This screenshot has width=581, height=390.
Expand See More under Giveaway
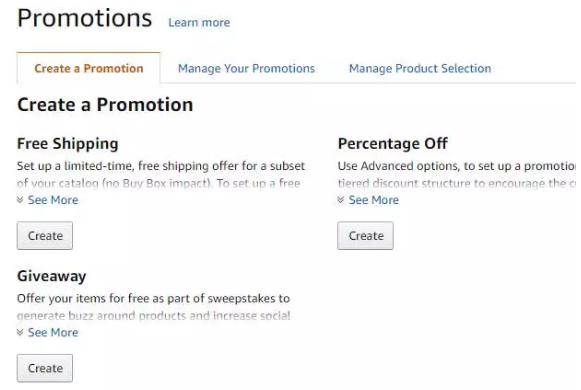point(53,333)
